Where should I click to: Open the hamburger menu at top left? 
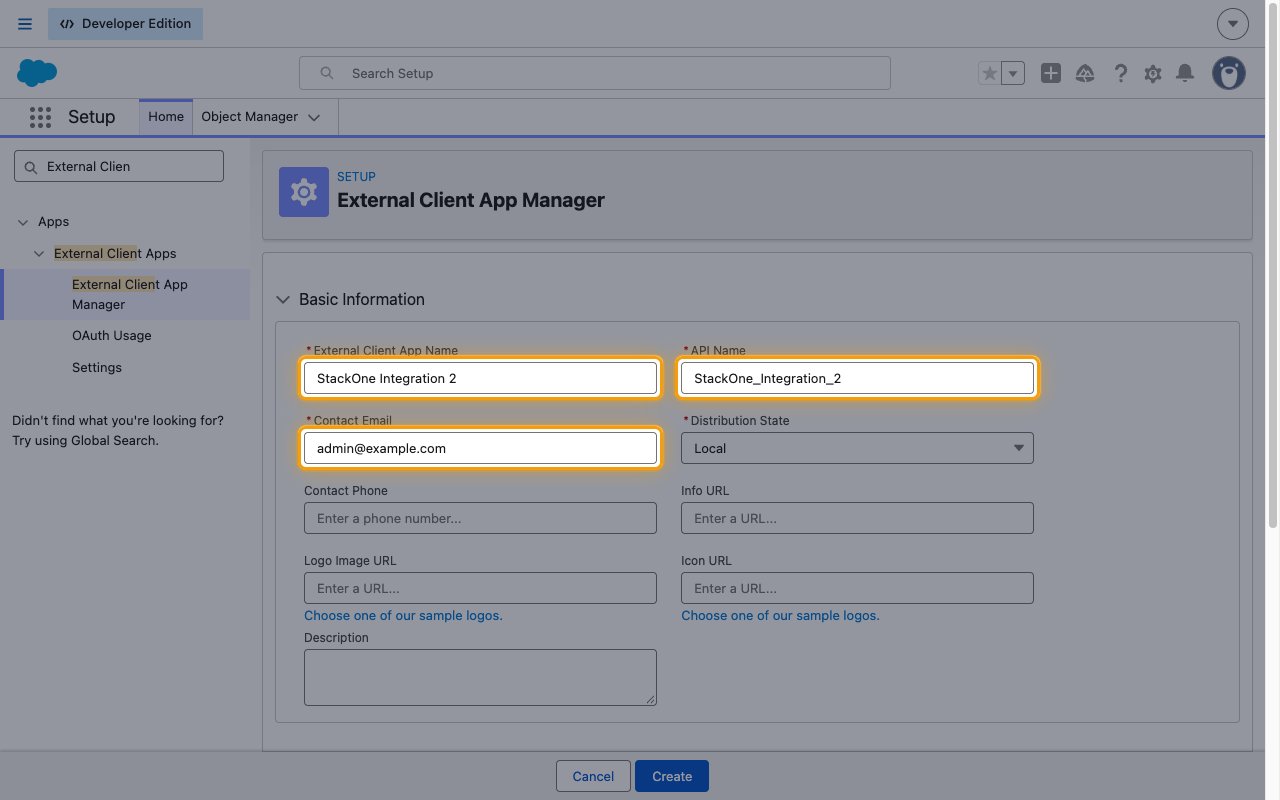[25, 24]
